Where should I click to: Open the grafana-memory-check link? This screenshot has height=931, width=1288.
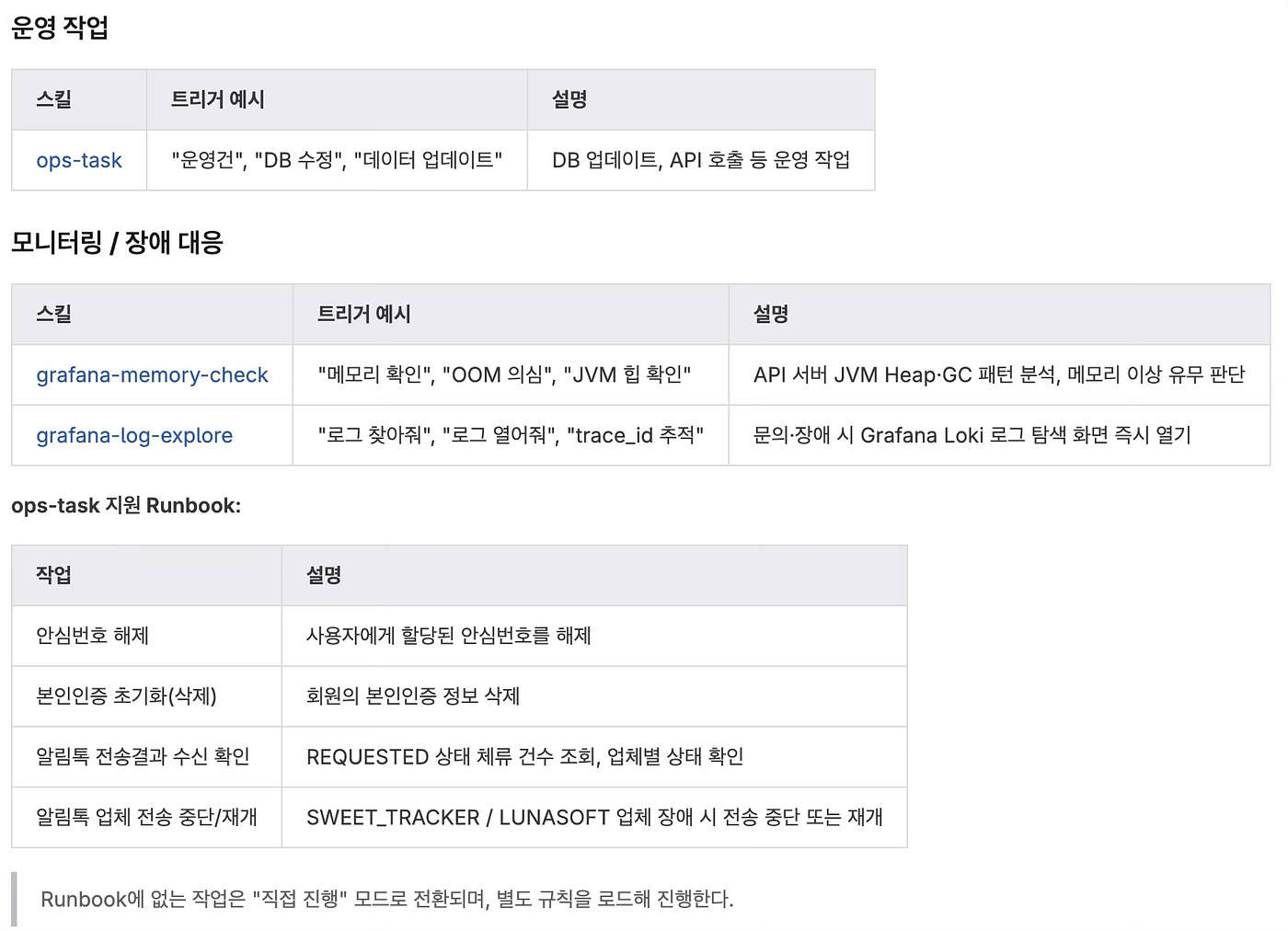click(x=152, y=375)
